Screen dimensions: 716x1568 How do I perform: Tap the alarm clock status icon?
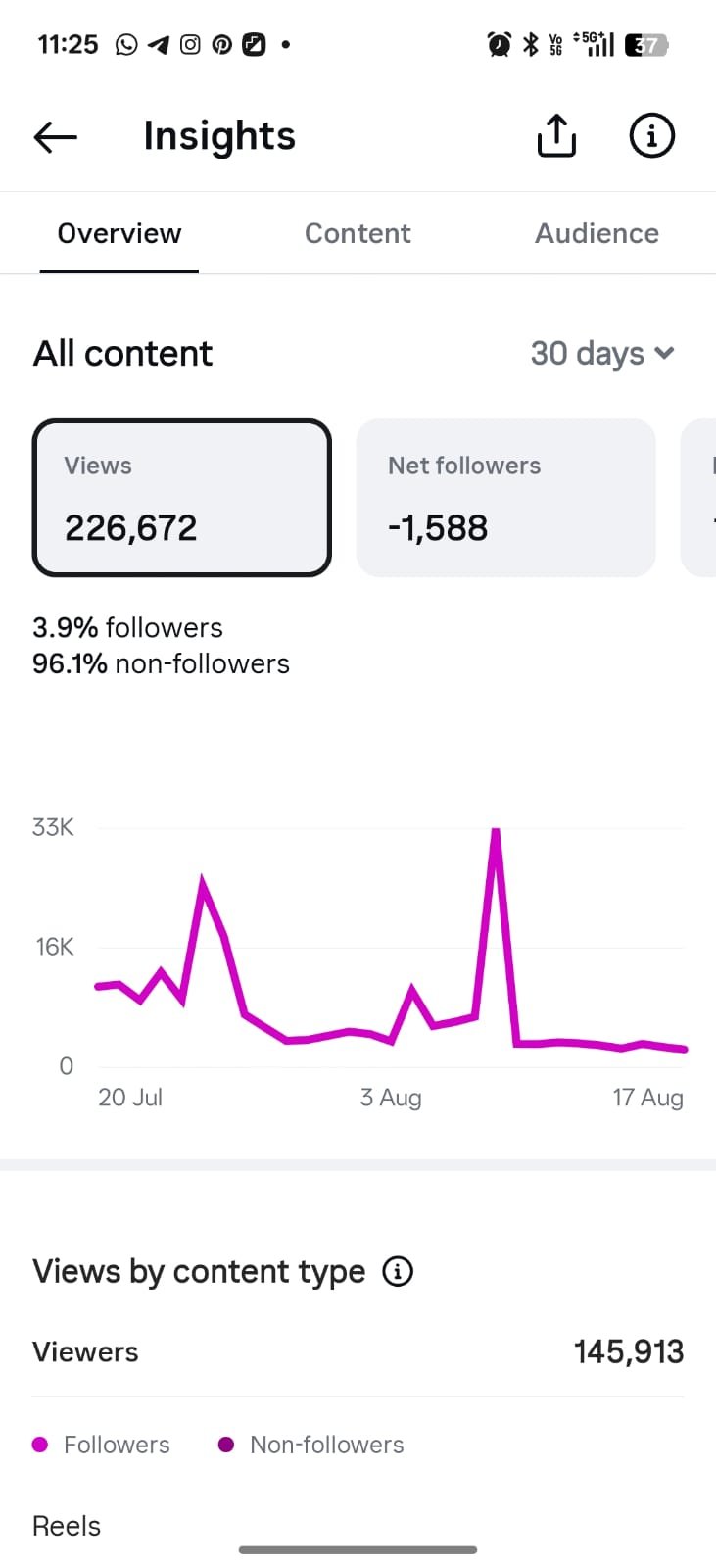point(499,44)
